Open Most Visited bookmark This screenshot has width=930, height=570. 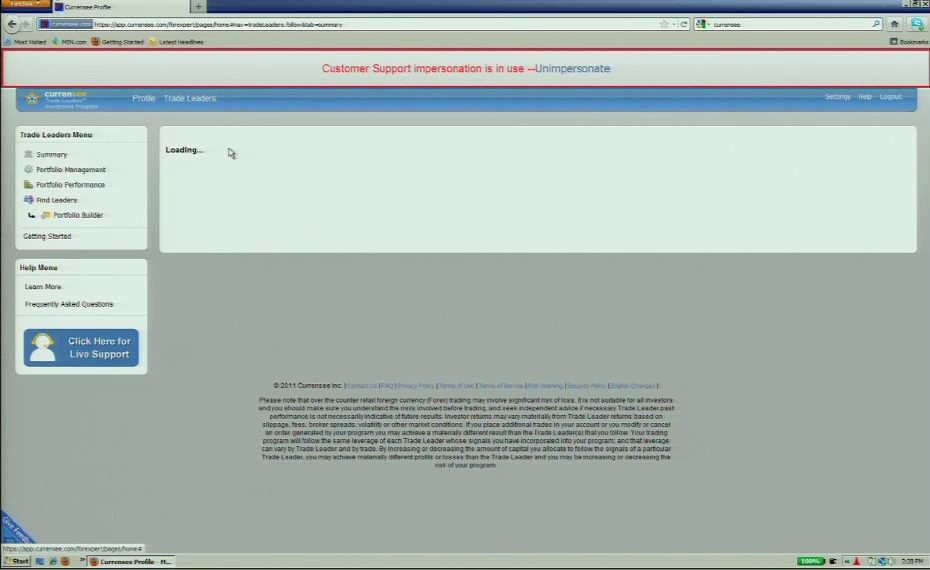coord(25,42)
